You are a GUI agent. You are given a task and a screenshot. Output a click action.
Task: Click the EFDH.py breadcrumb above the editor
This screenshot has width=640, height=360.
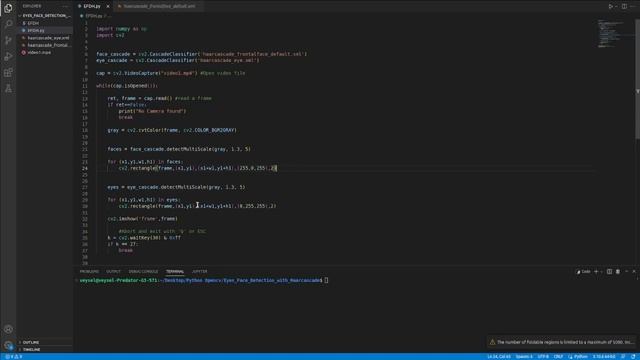pos(94,16)
